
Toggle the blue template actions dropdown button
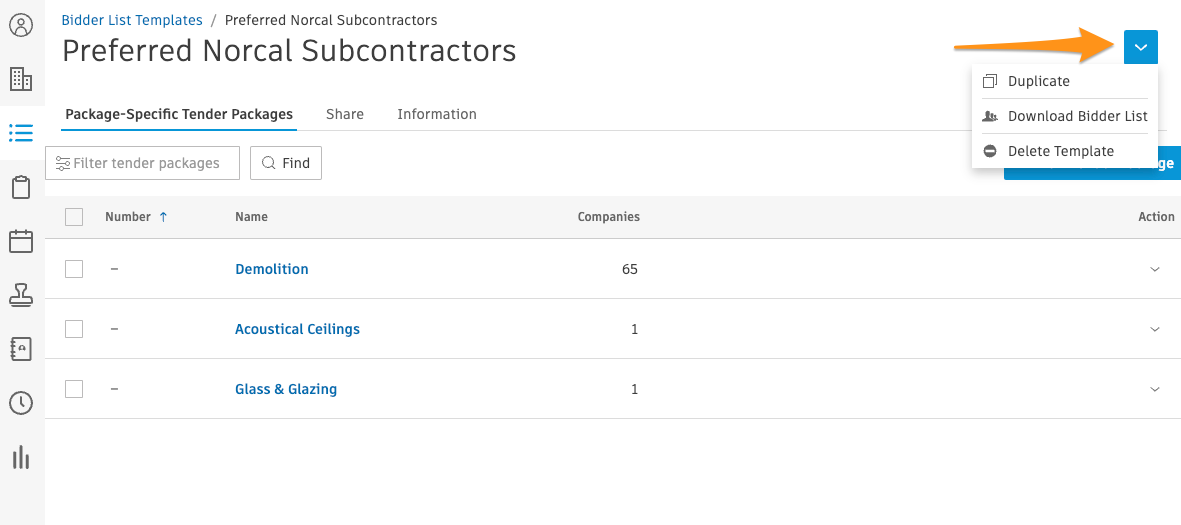[x=1140, y=47]
